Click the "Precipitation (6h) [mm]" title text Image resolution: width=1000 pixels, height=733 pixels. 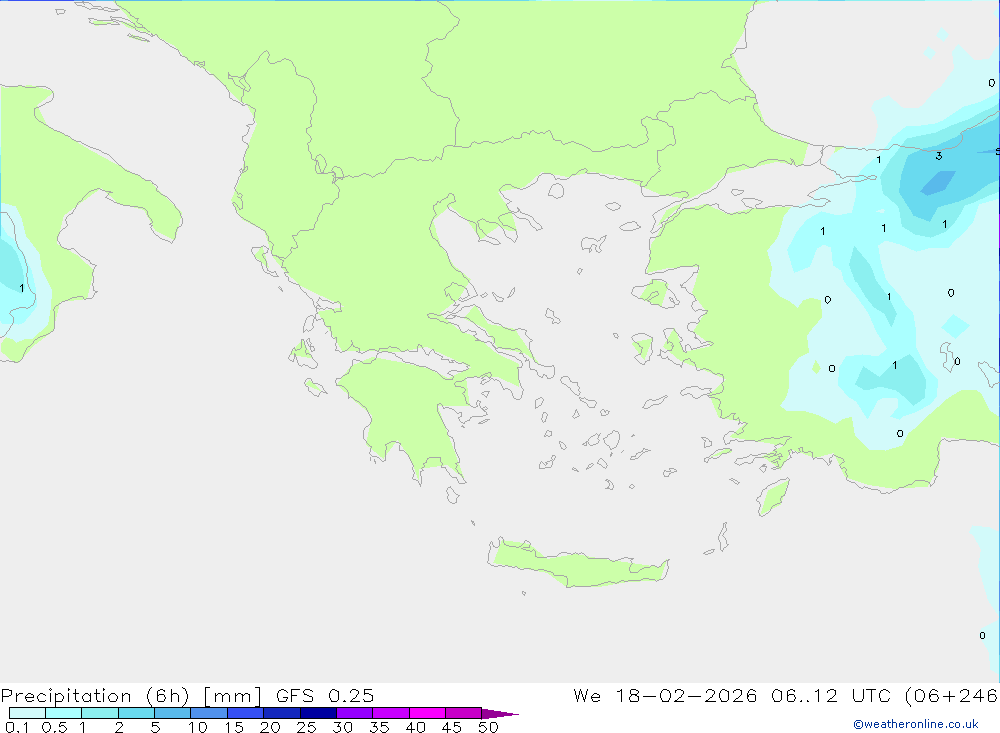pyautogui.click(x=131, y=695)
